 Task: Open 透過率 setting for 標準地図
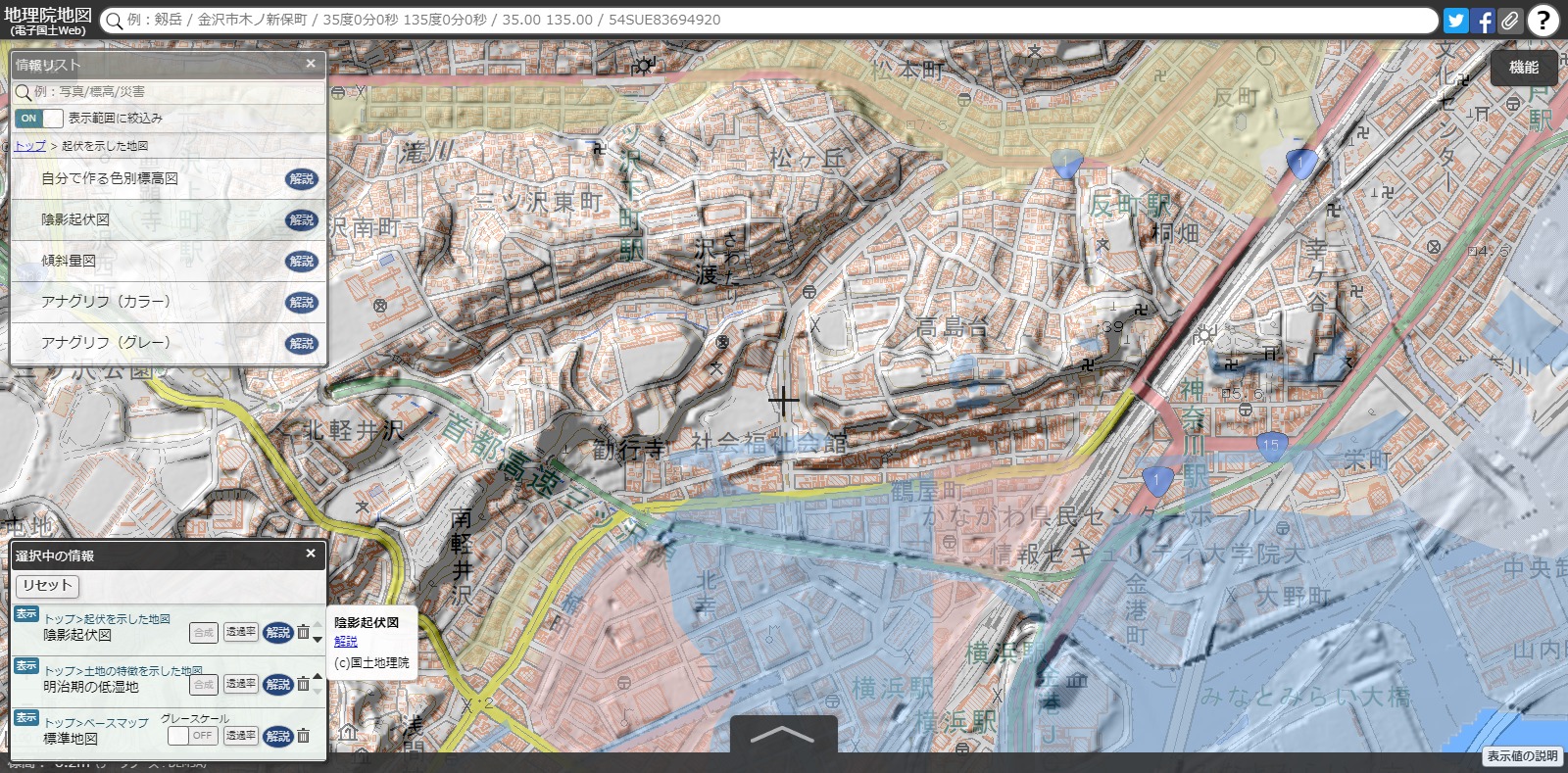click(x=241, y=735)
